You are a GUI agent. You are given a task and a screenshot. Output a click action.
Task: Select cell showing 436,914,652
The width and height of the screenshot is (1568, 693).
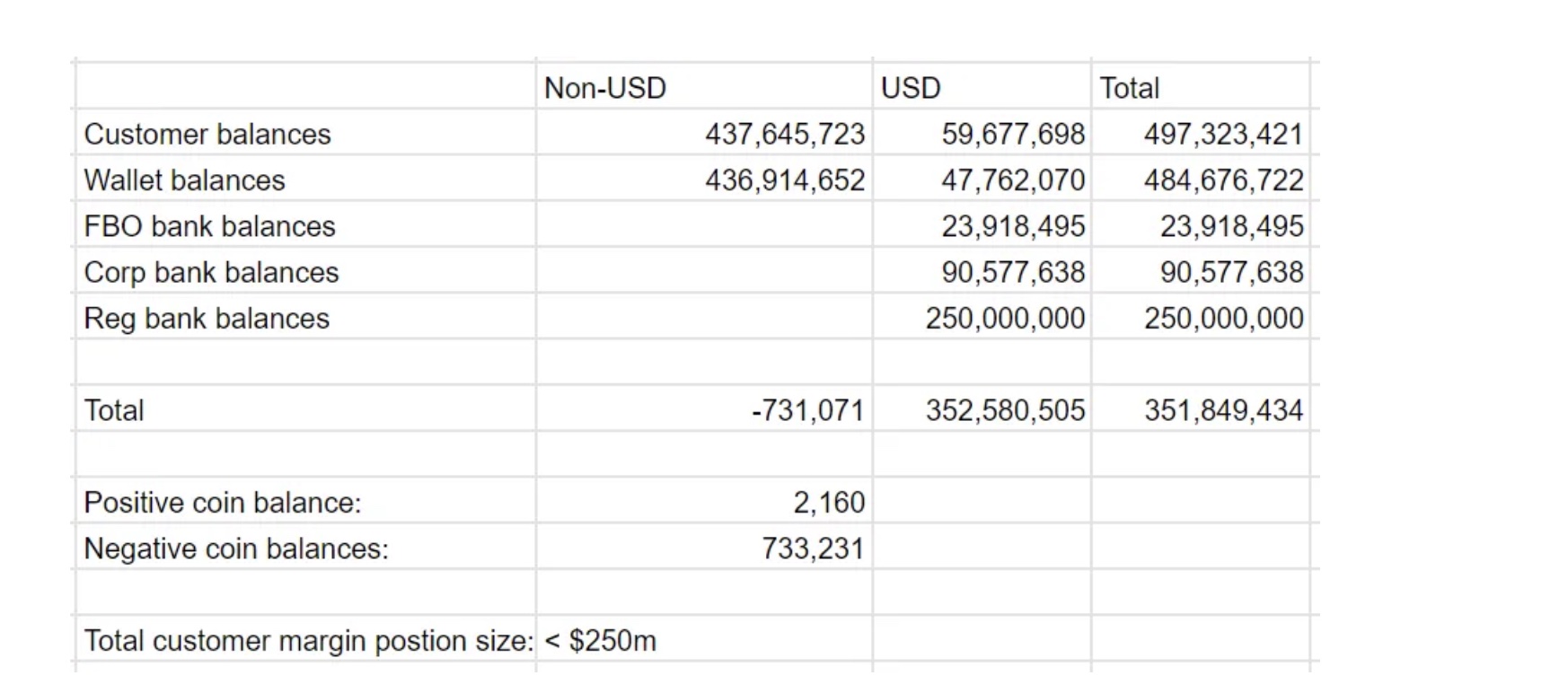784,180
